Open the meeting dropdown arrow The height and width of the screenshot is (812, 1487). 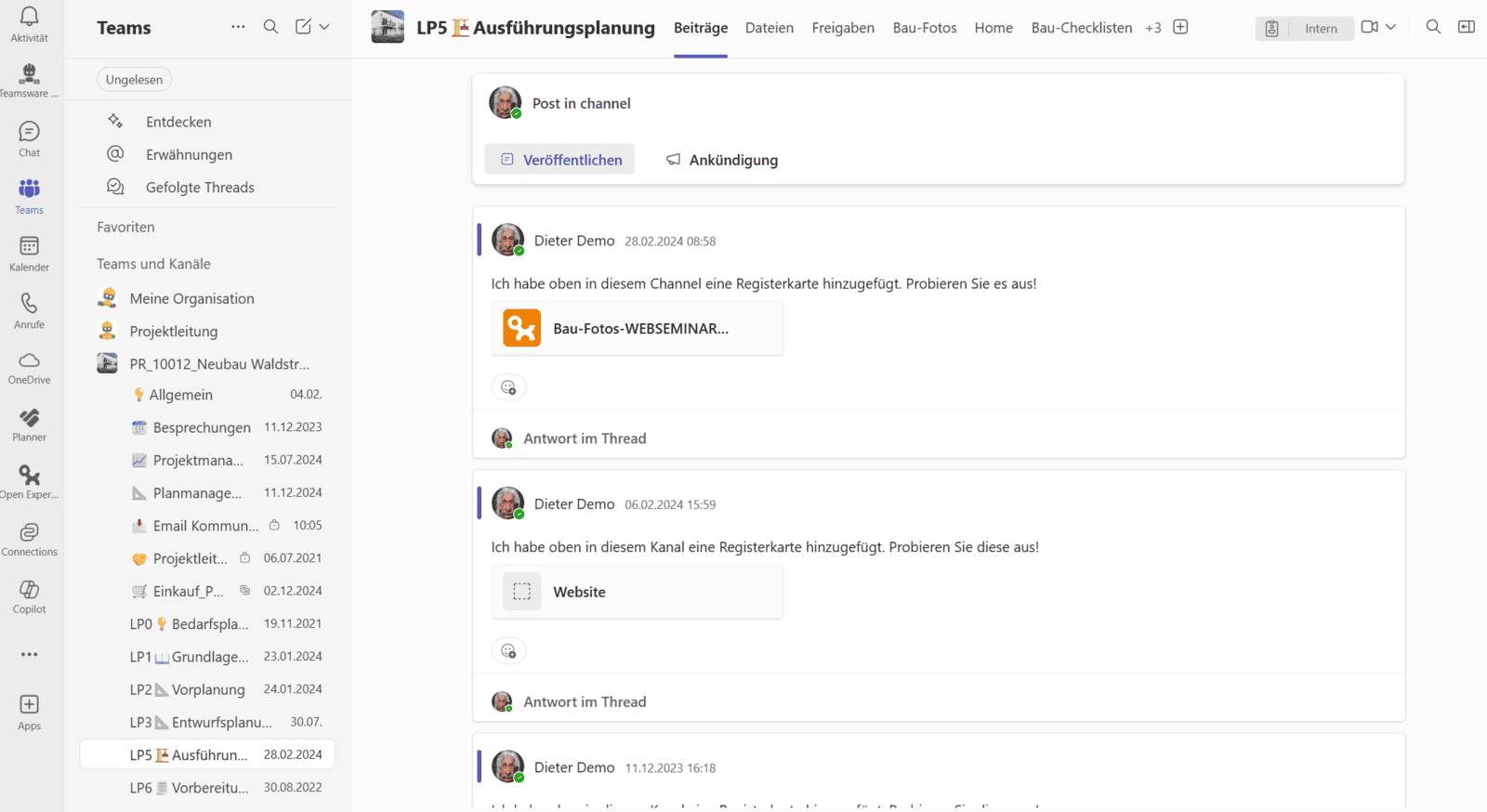pyautogui.click(x=1391, y=27)
